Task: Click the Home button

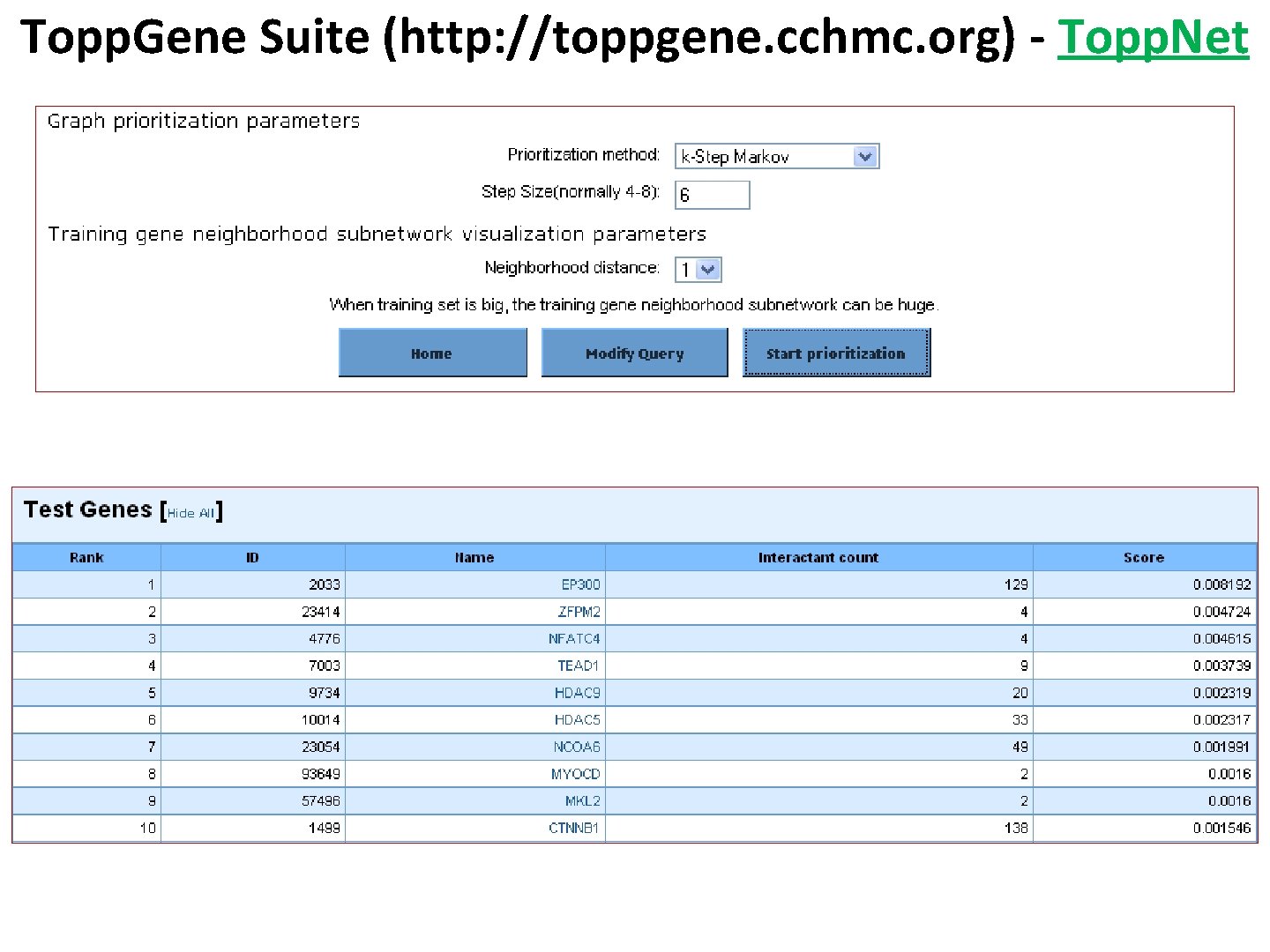Action: pyautogui.click(x=432, y=353)
